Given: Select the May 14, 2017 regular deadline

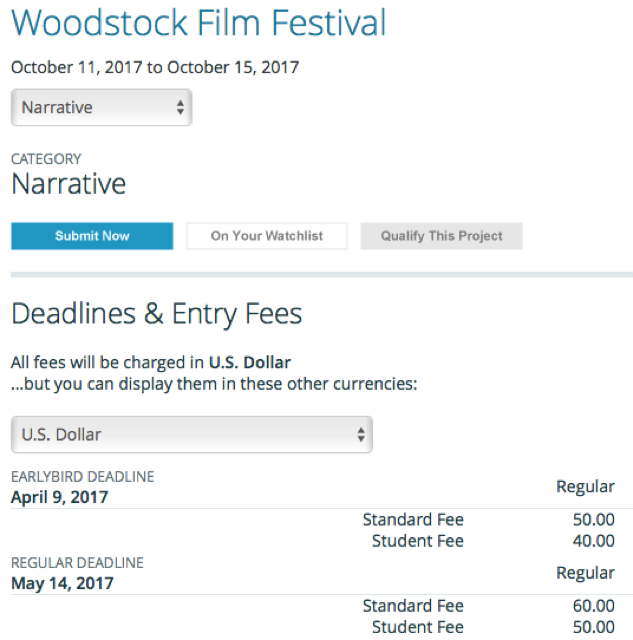Looking at the screenshot, I should pyautogui.click(x=62, y=583).
